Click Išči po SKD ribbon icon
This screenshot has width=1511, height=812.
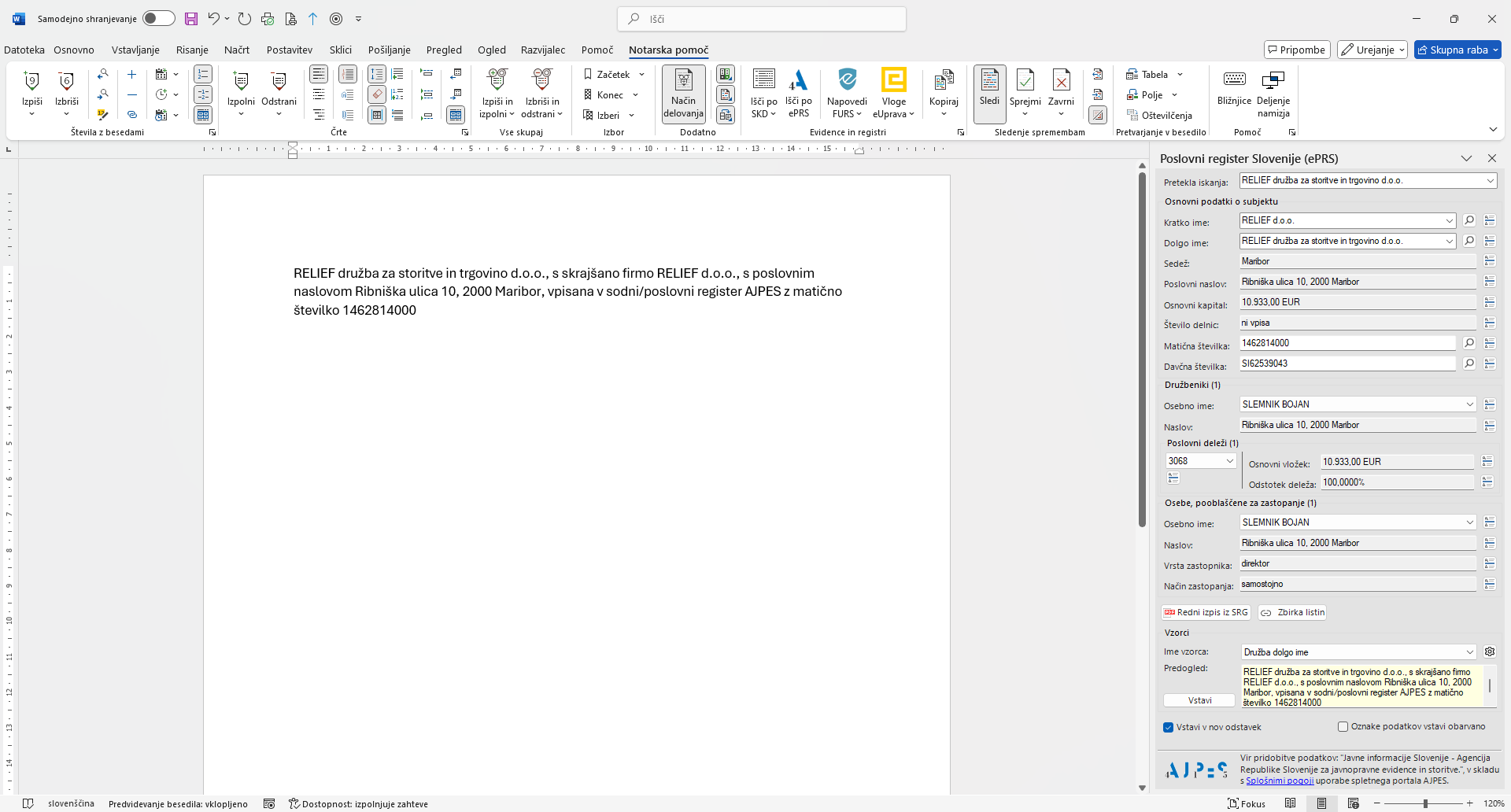coord(763,81)
